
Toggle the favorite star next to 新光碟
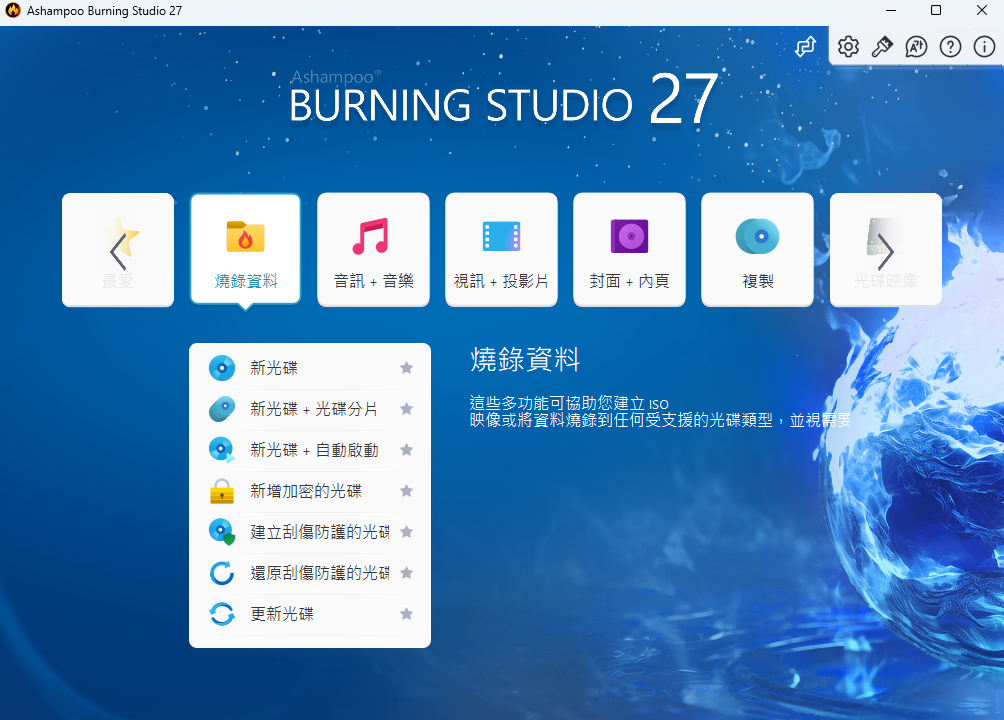click(x=406, y=367)
